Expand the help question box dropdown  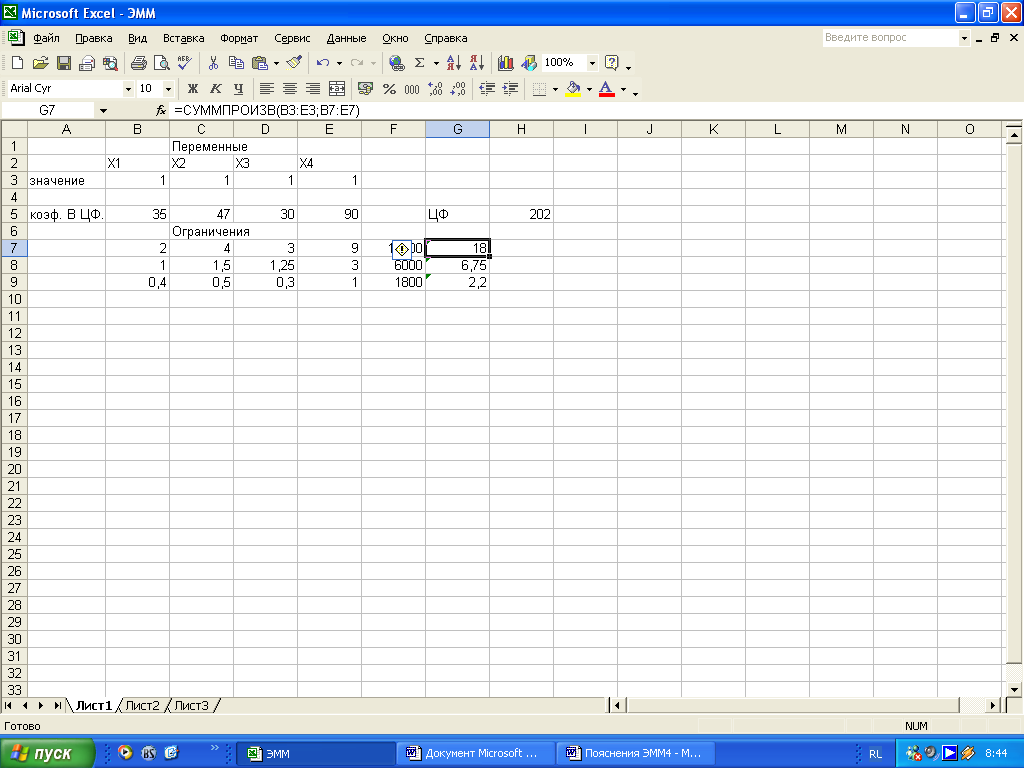click(964, 39)
